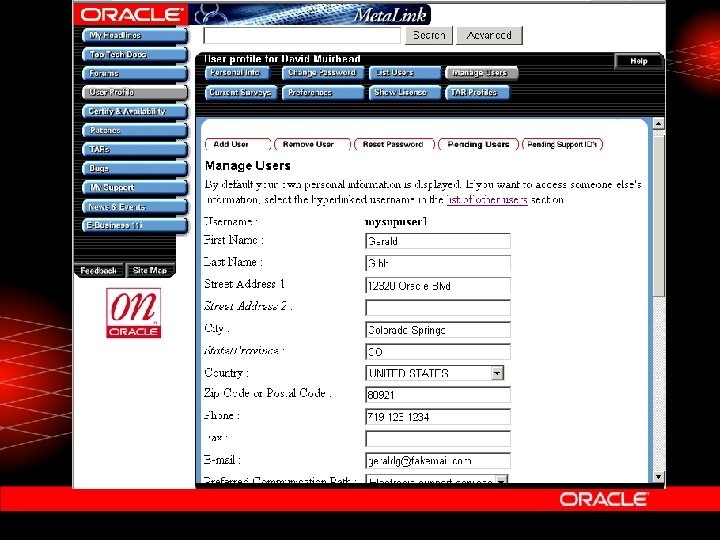Click the Street Address 1 field
The image size is (720, 540).
[438, 286]
